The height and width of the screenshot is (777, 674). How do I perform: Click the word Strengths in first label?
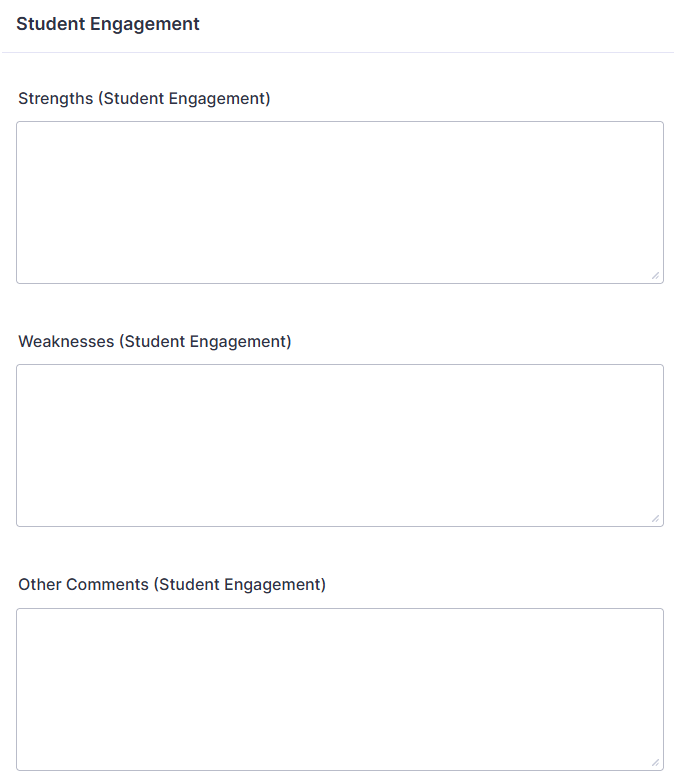(56, 99)
